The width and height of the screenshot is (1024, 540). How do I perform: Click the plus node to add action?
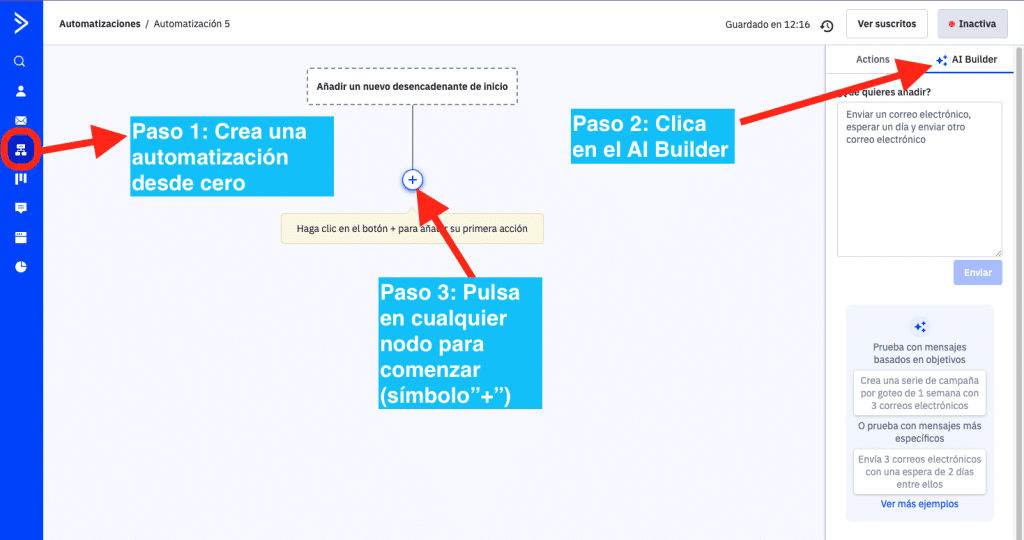tap(412, 180)
